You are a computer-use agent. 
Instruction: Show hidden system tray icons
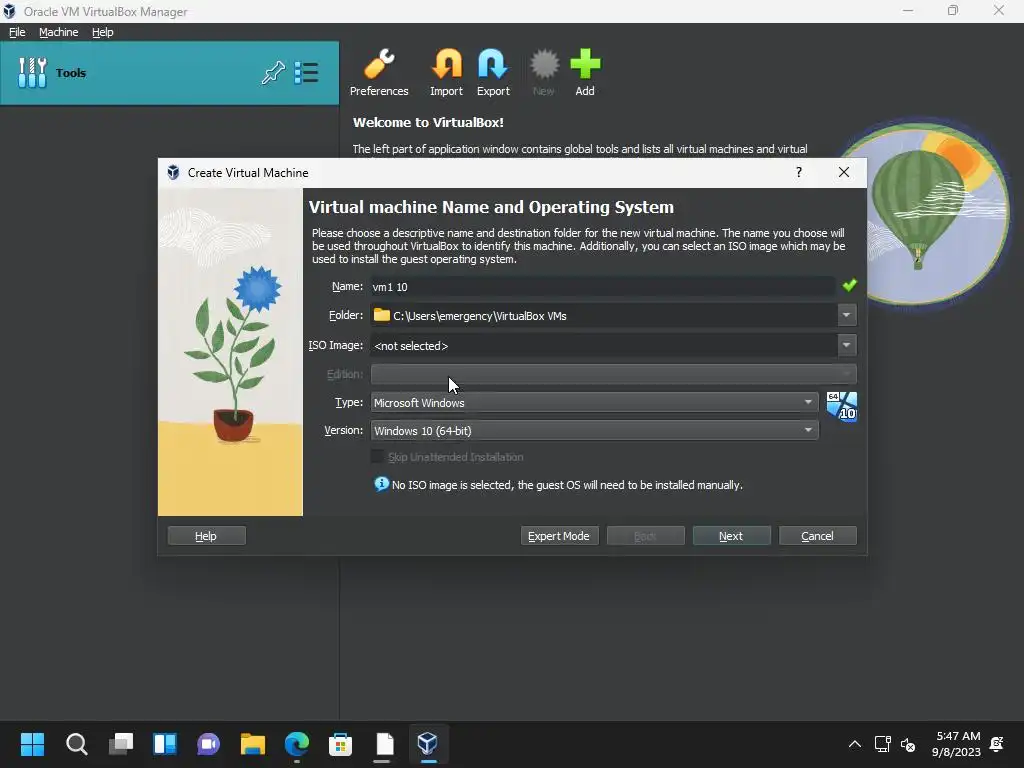coord(854,744)
